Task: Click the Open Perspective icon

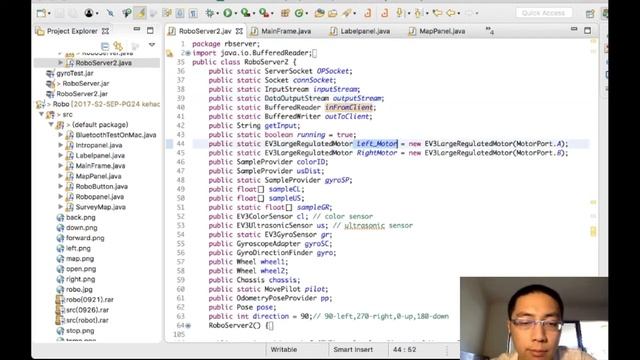Action: [x=590, y=13]
